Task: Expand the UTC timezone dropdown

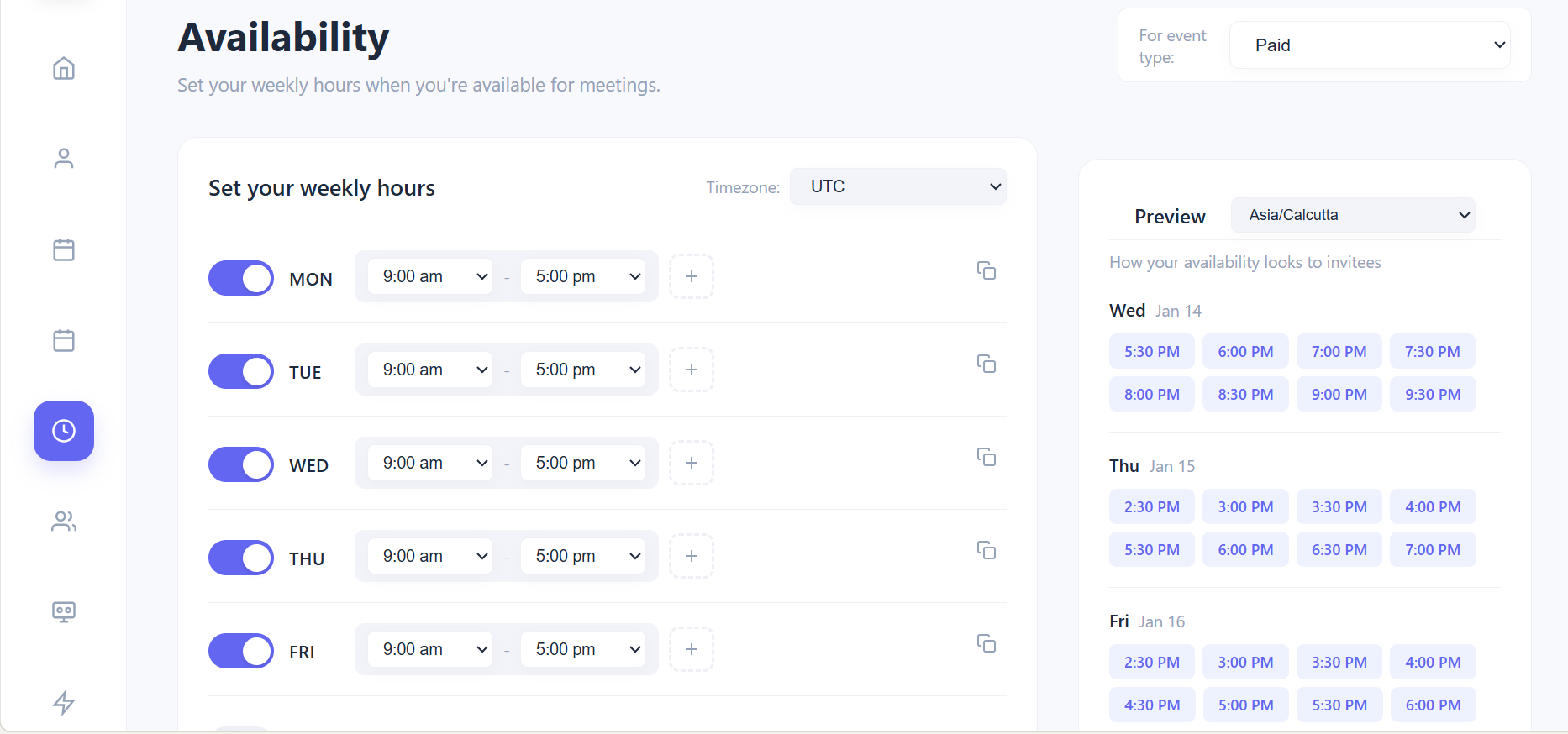Action: pyautogui.click(x=897, y=186)
